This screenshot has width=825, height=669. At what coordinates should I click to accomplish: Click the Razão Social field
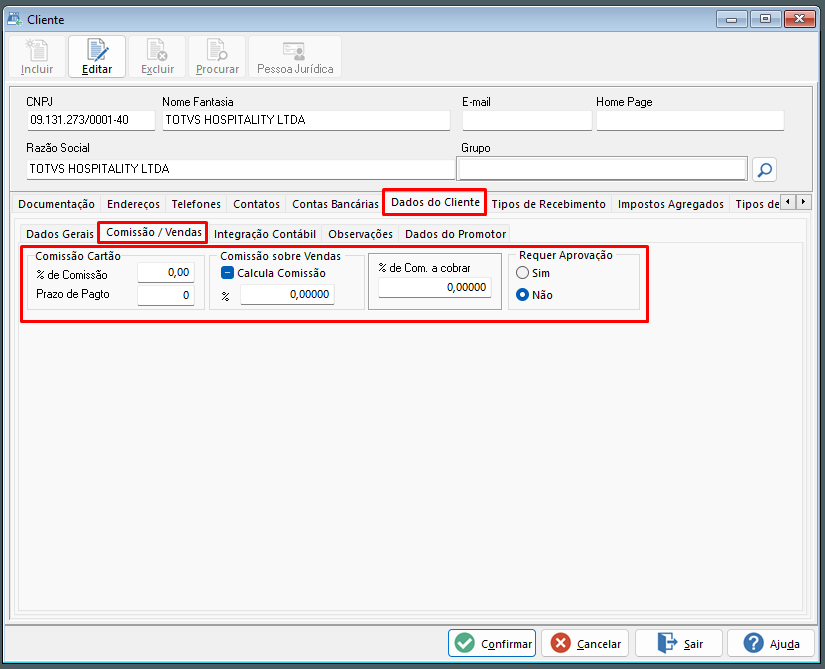point(240,169)
